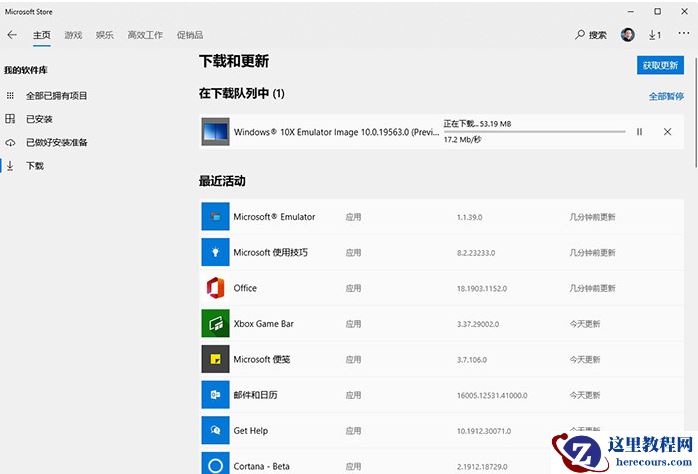Click the download arrow icon beside 下载
Viewport: 698px width, 474px height.
[x=10, y=166]
